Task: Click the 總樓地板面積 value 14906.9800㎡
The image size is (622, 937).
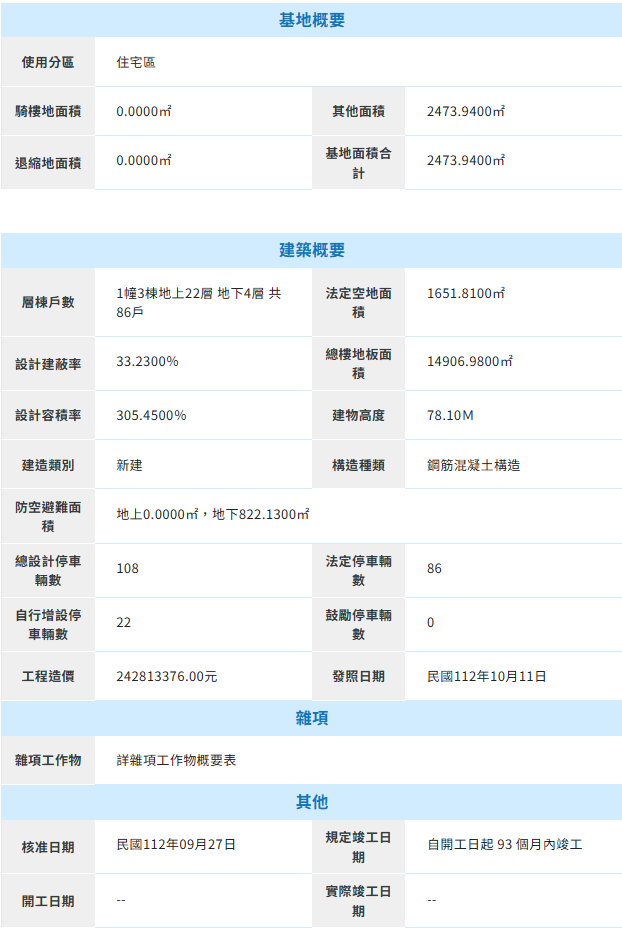Action: pos(469,361)
